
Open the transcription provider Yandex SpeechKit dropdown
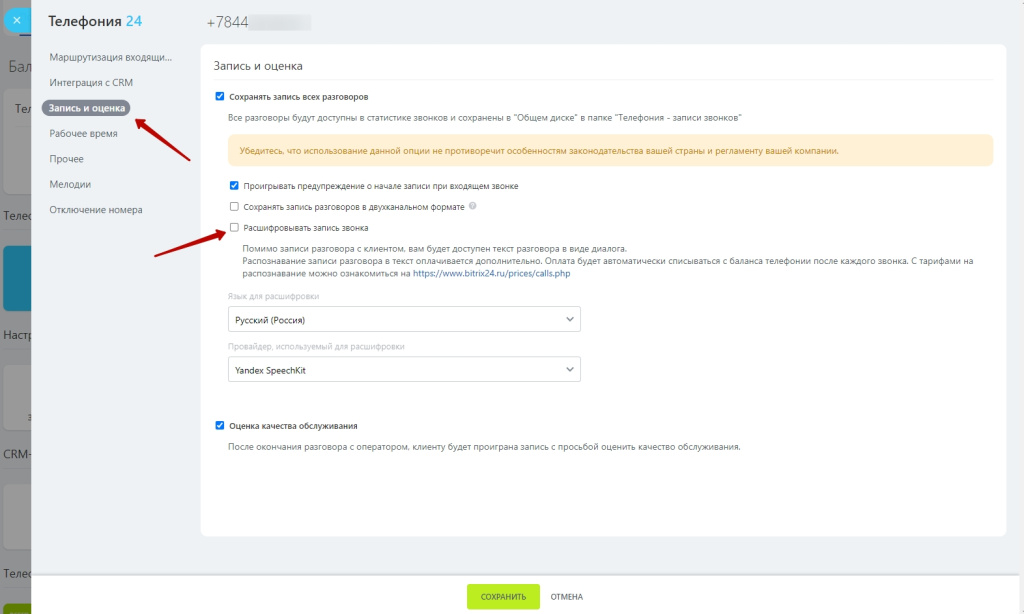coord(404,370)
